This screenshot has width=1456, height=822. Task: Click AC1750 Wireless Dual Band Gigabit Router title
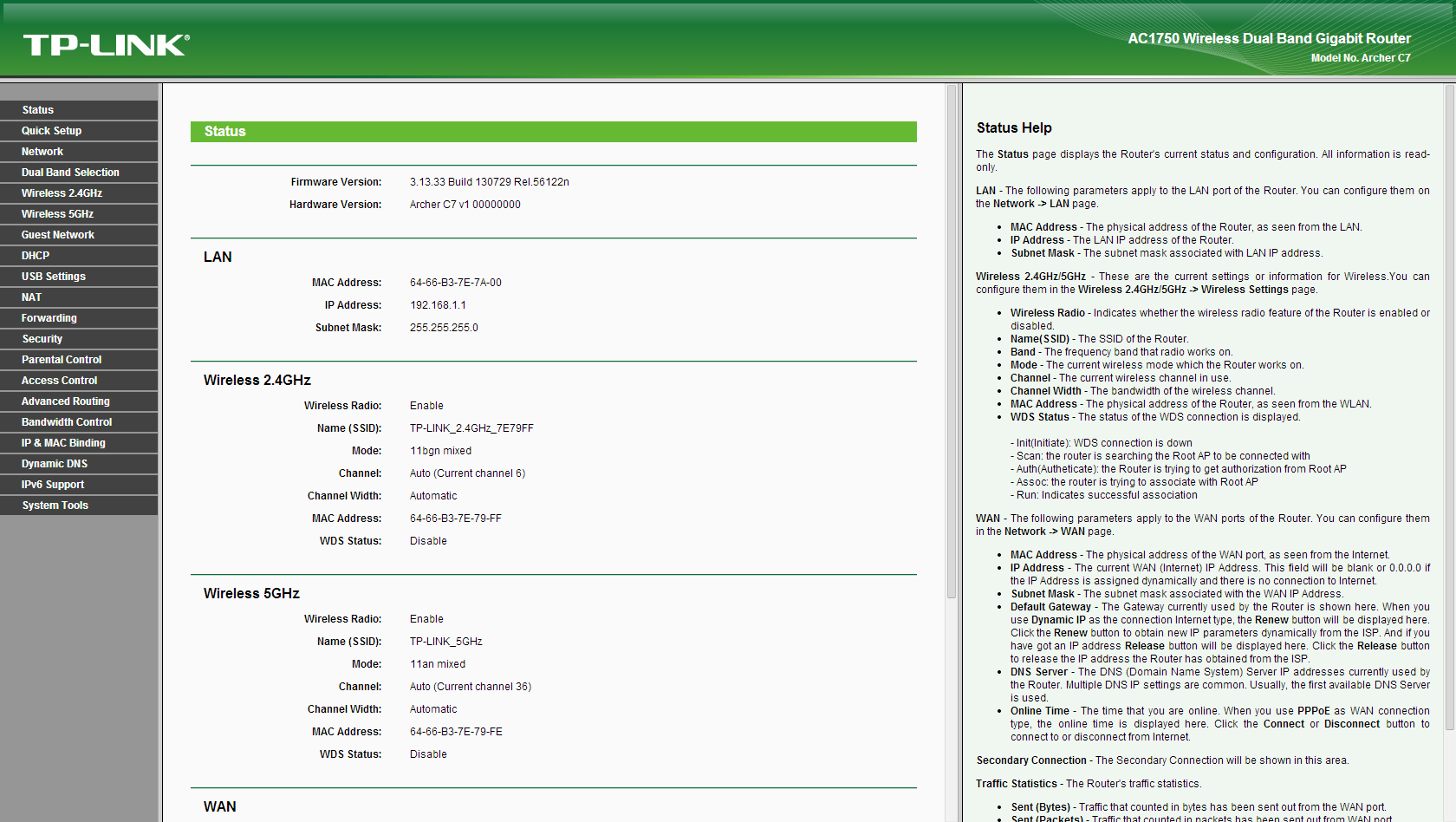pos(1270,39)
